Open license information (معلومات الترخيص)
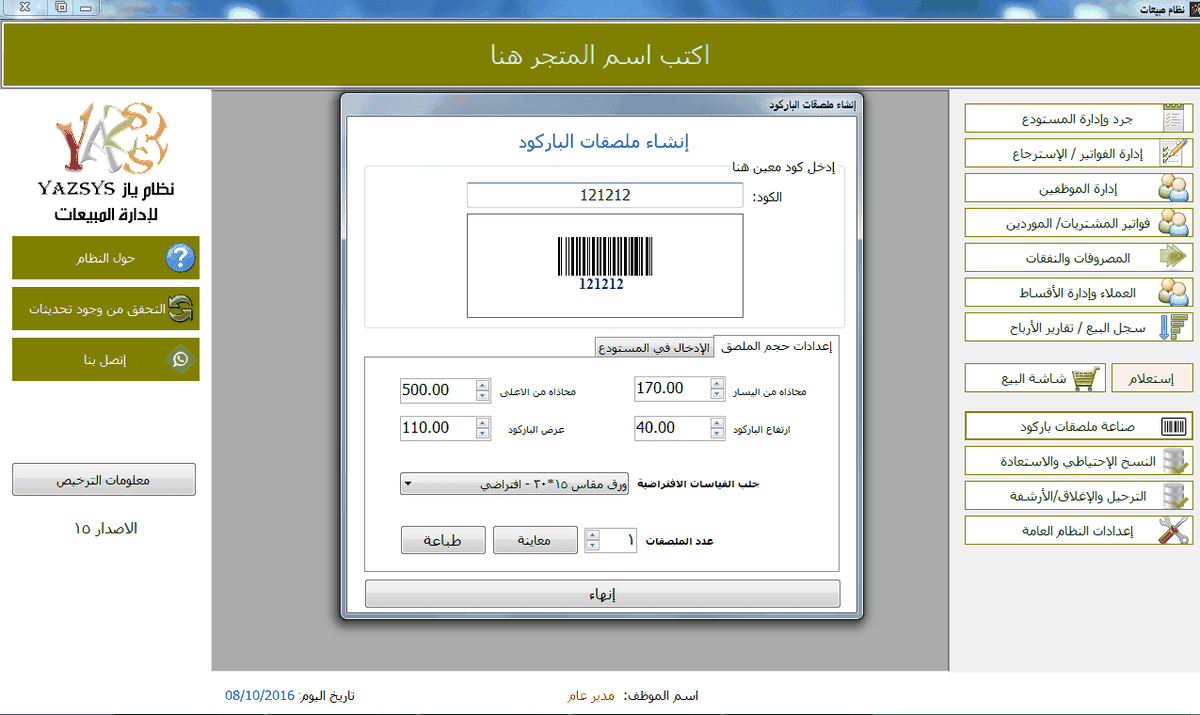 (104, 480)
